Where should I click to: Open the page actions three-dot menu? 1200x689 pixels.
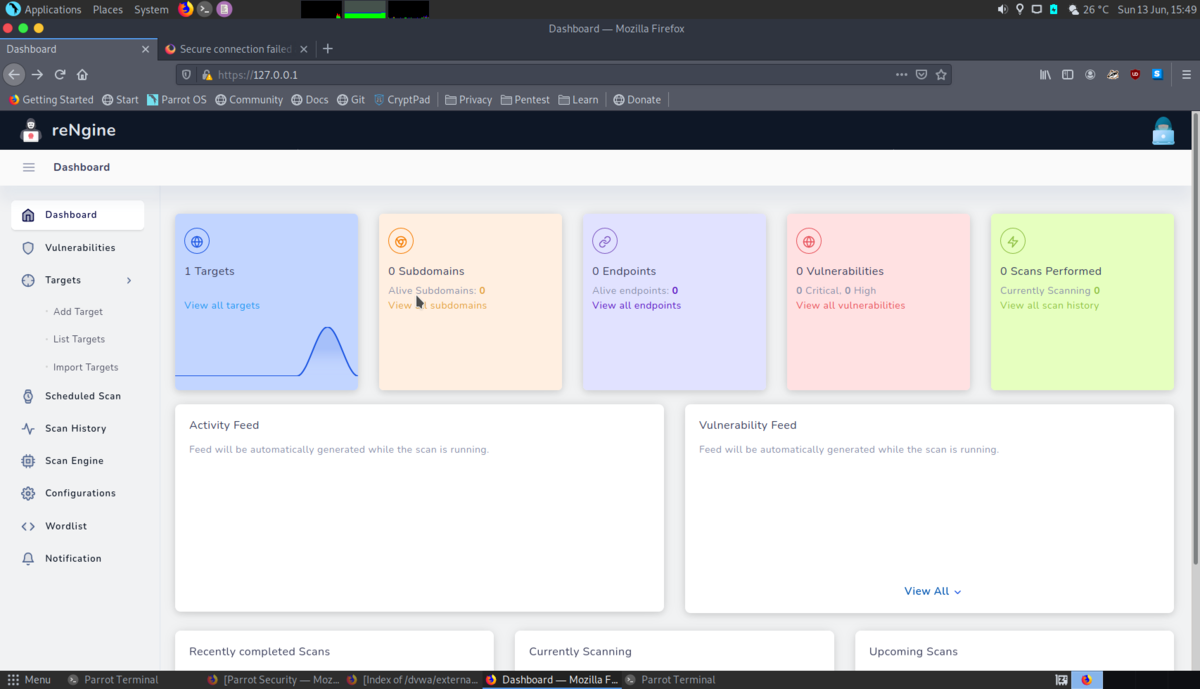click(901, 74)
